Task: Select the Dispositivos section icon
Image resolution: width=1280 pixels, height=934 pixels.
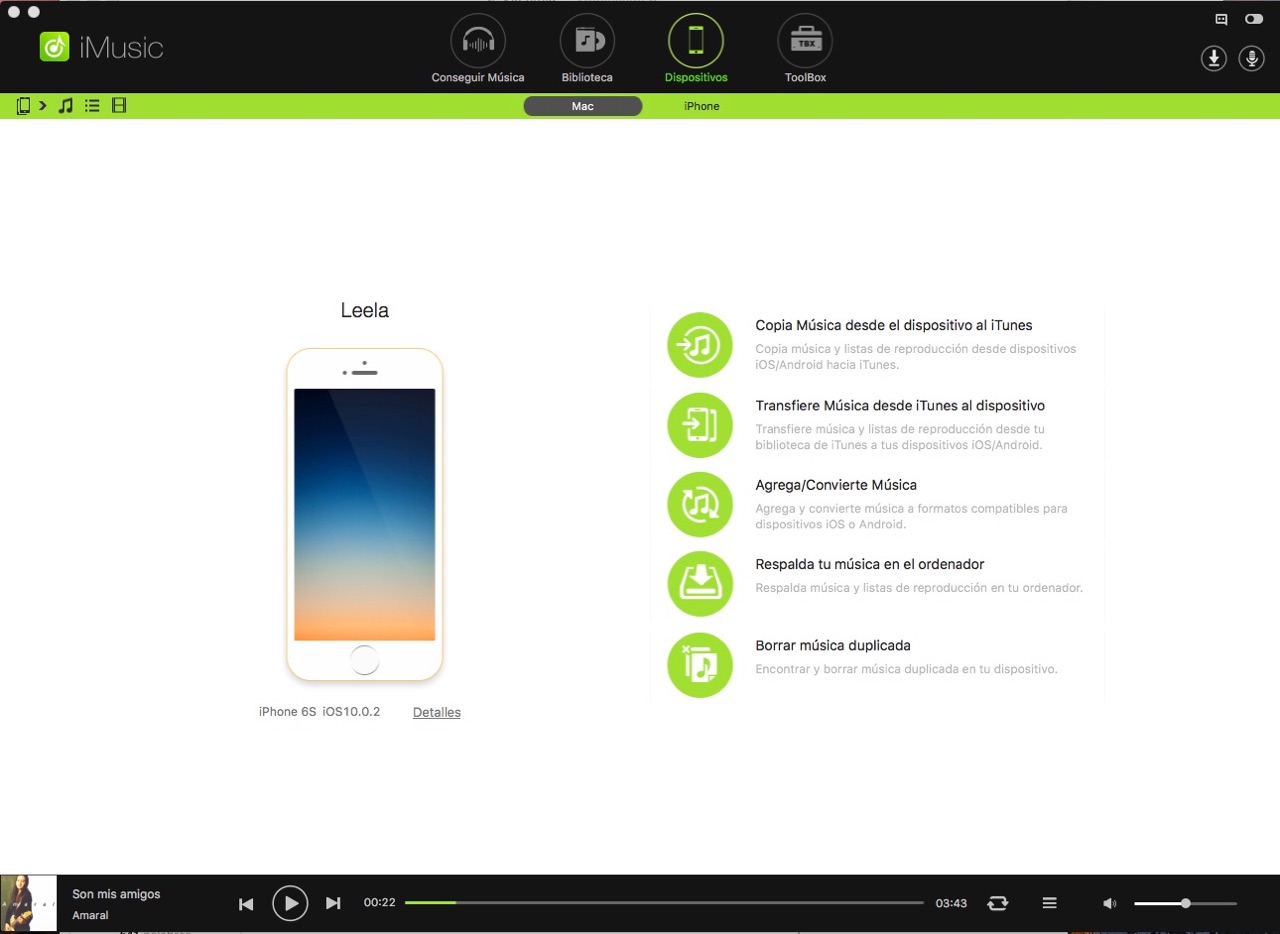Action: (x=696, y=41)
